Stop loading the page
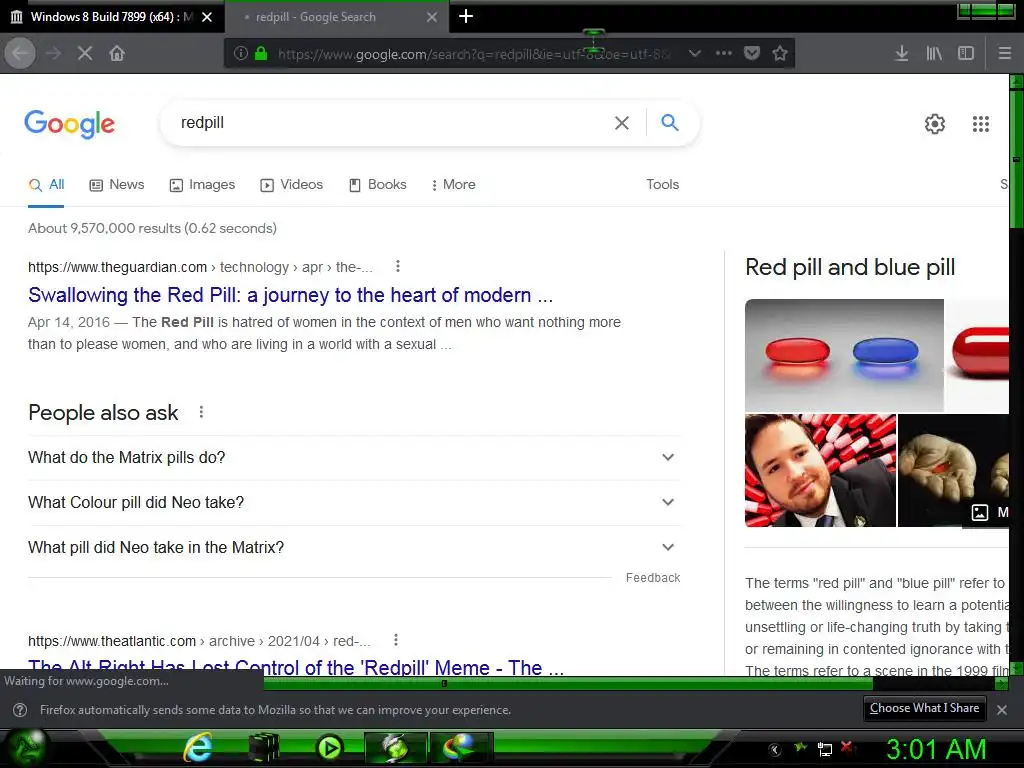1024x768 pixels. click(85, 53)
